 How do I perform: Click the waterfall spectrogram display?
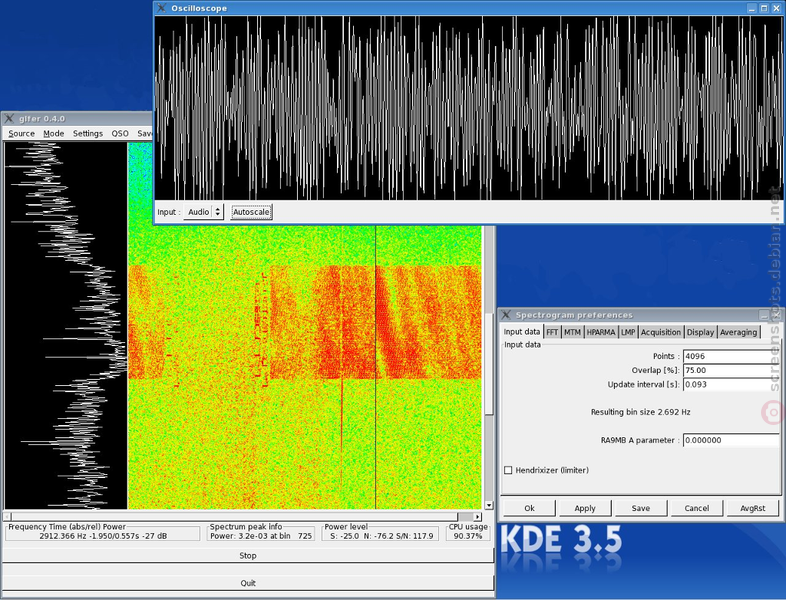(305, 367)
